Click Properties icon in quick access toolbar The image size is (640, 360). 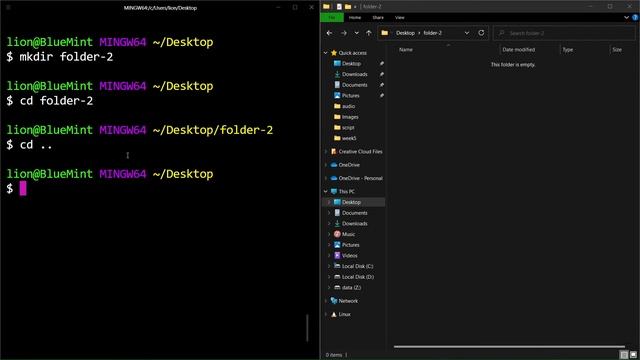click(339, 7)
